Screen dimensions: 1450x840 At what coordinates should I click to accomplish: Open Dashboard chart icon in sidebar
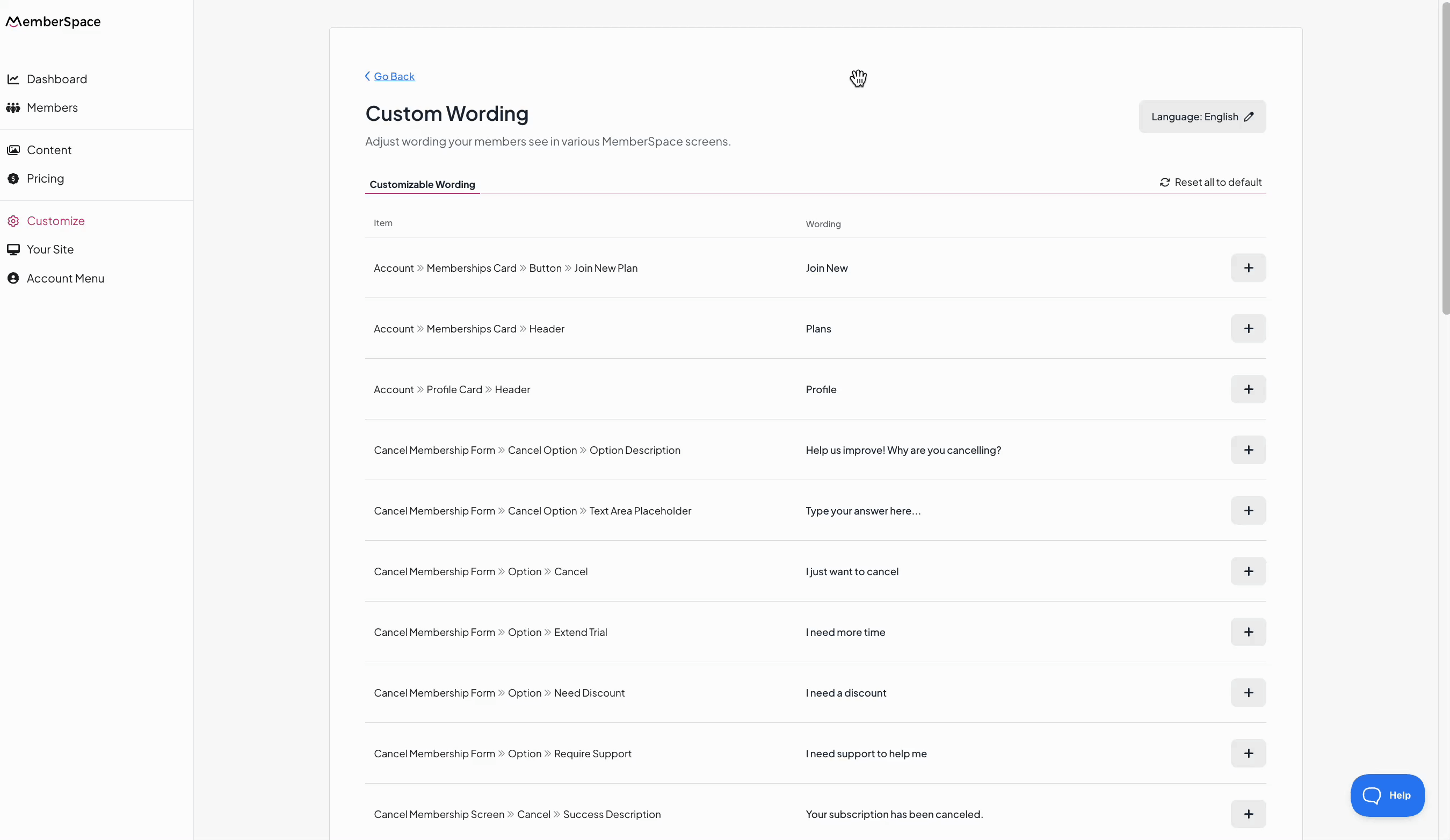pyautogui.click(x=13, y=79)
